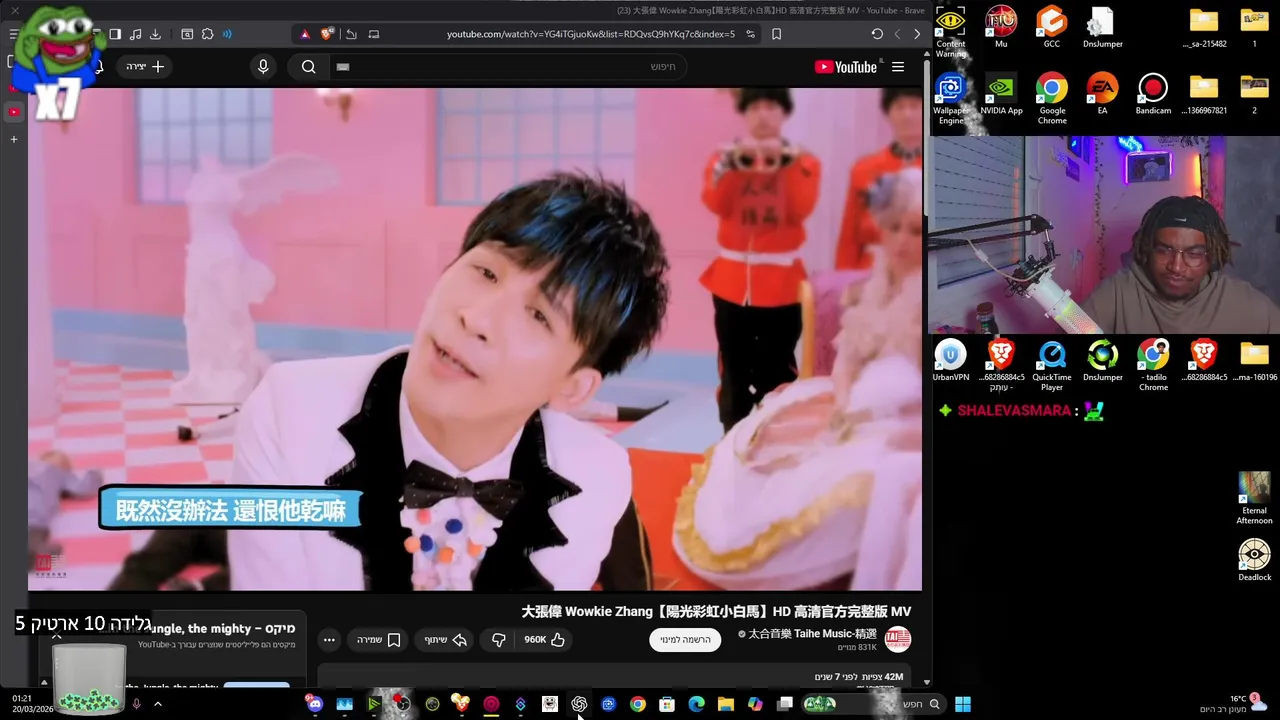Open the music note playlist icon
Viewport: 1280px width, 720px height.
click(x=135, y=34)
